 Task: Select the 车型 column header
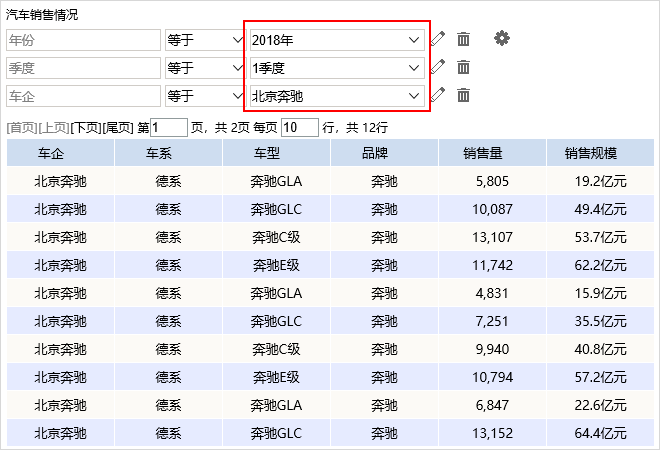[277, 153]
